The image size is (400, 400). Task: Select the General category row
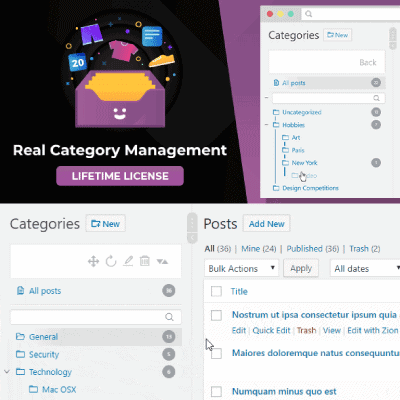pyautogui.click(x=96, y=337)
